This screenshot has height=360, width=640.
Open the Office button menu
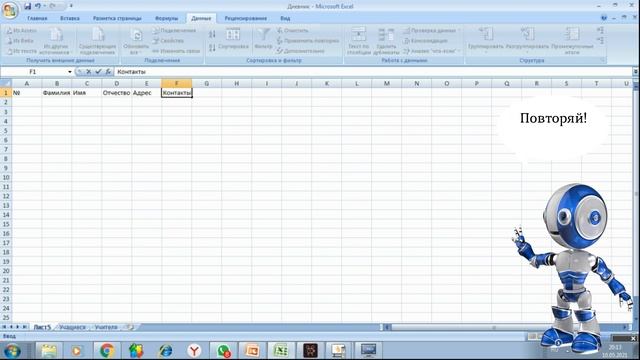(10, 10)
